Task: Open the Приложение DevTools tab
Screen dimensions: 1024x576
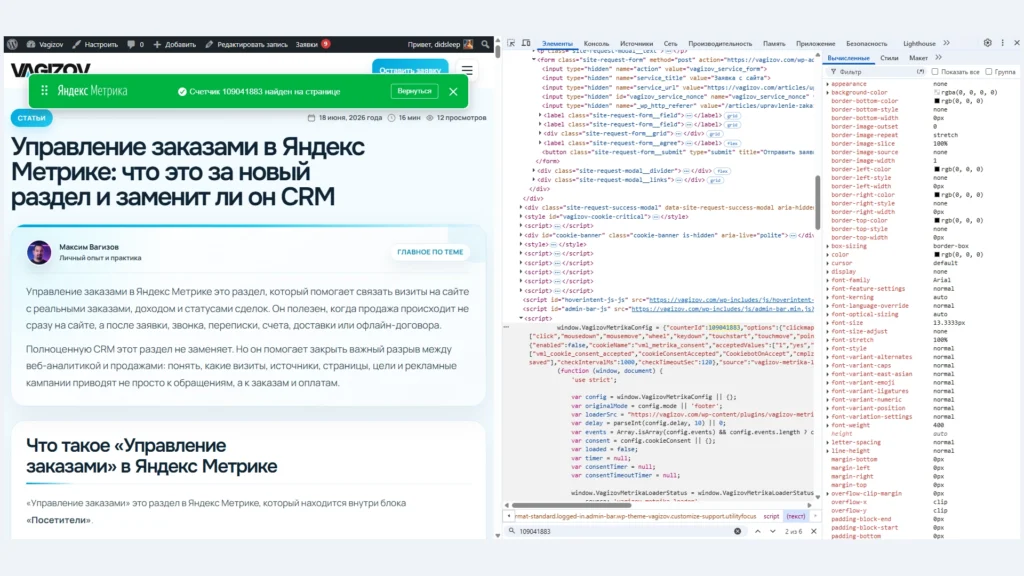Action: [815, 44]
